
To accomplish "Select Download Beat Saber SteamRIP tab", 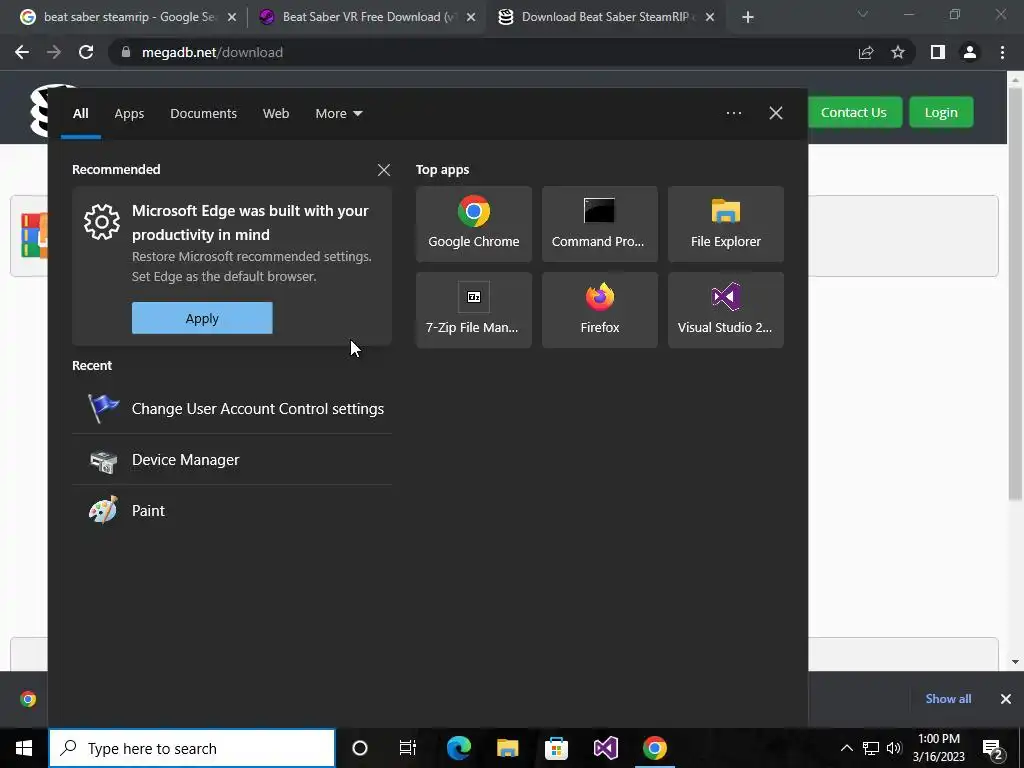I will tap(605, 17).
